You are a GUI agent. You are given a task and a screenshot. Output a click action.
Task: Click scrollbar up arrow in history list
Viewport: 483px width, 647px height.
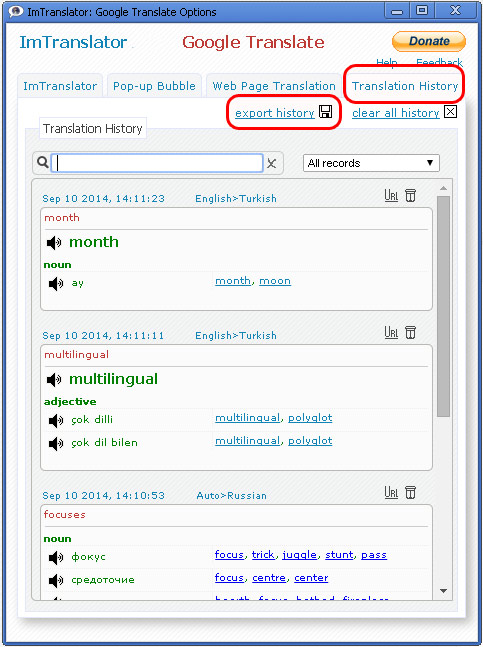443,188
